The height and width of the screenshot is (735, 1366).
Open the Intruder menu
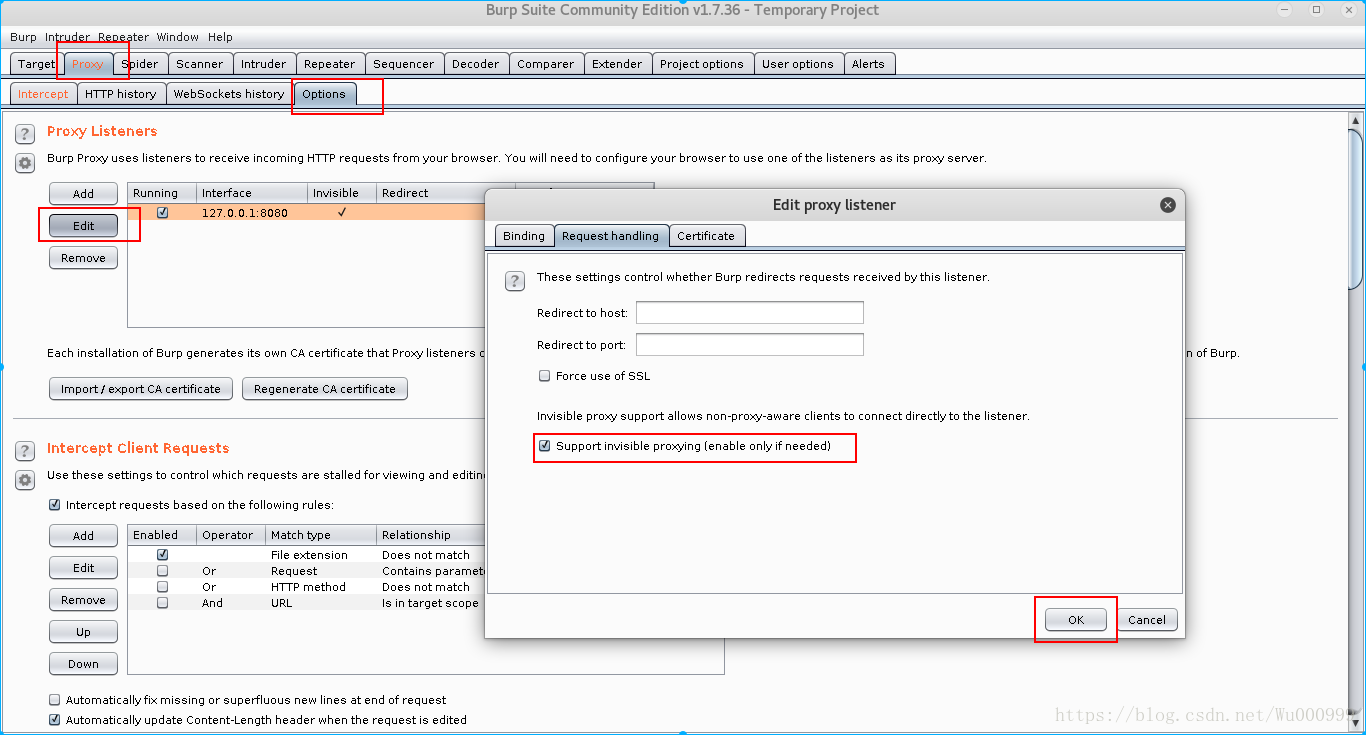pos(67,37)
